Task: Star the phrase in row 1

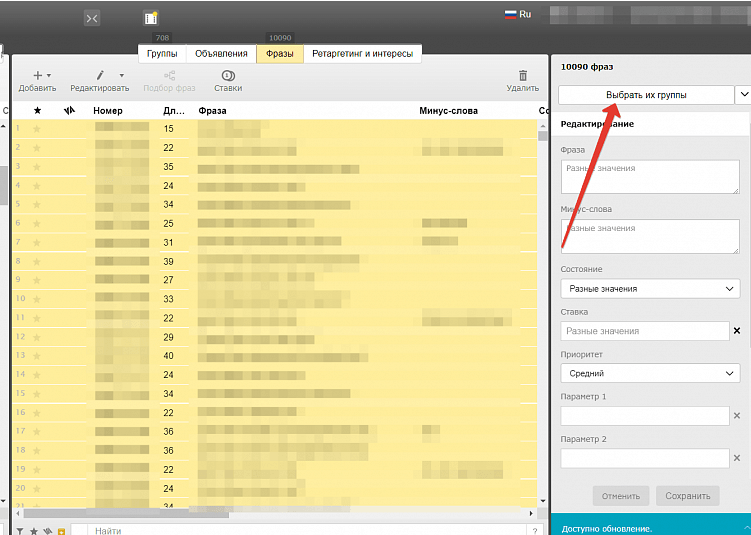Action: [x=37, y=128]
